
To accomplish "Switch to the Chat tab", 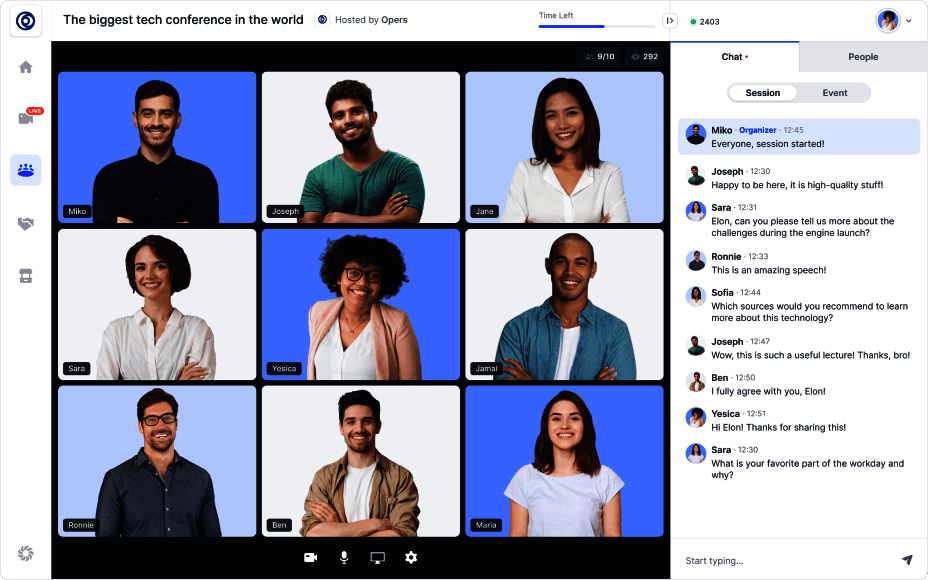I will click(734, 57).
